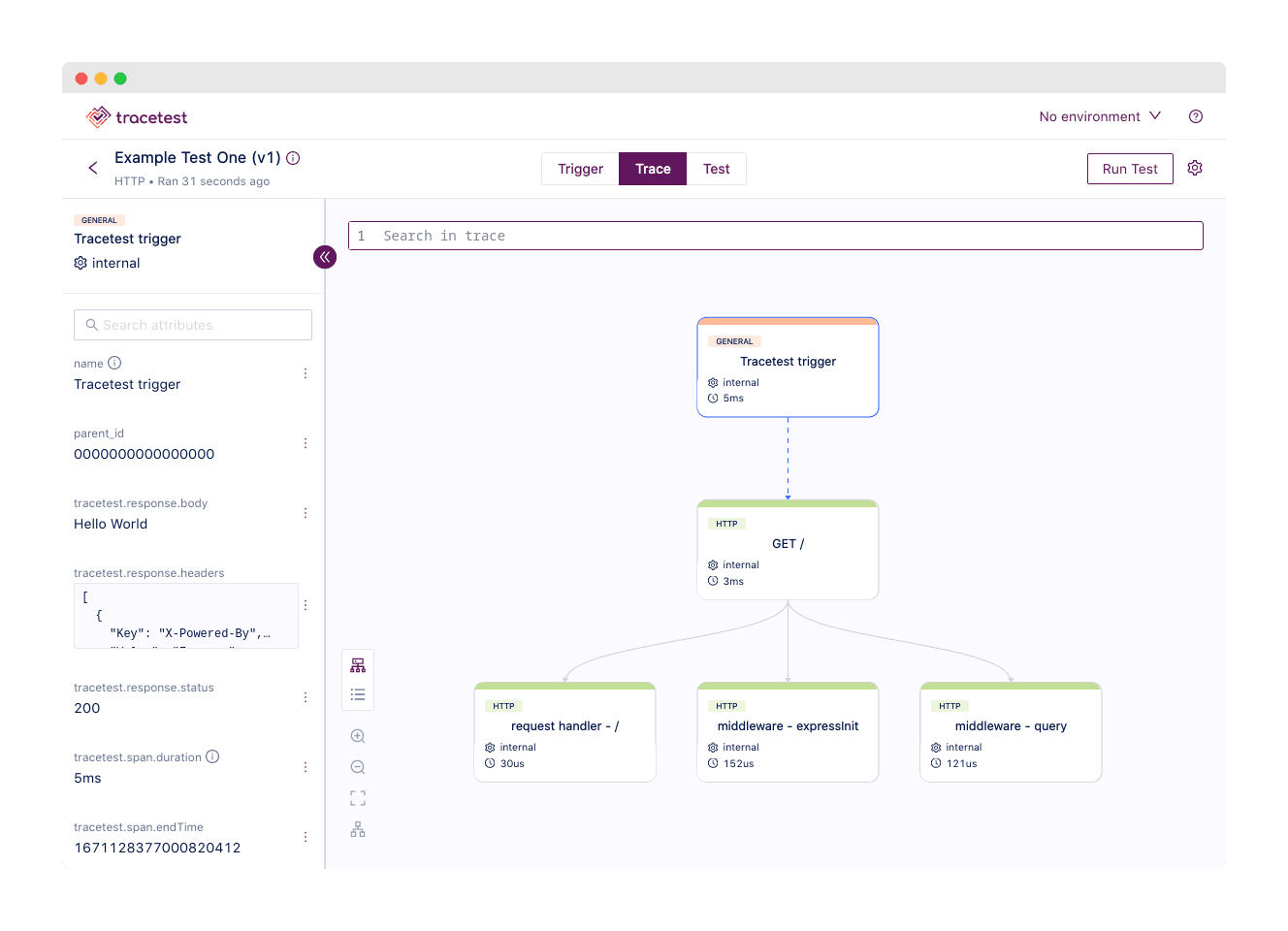The image size is (1288, 931).
Task: Fit trace diagram to view
Action: pos(358,798)
